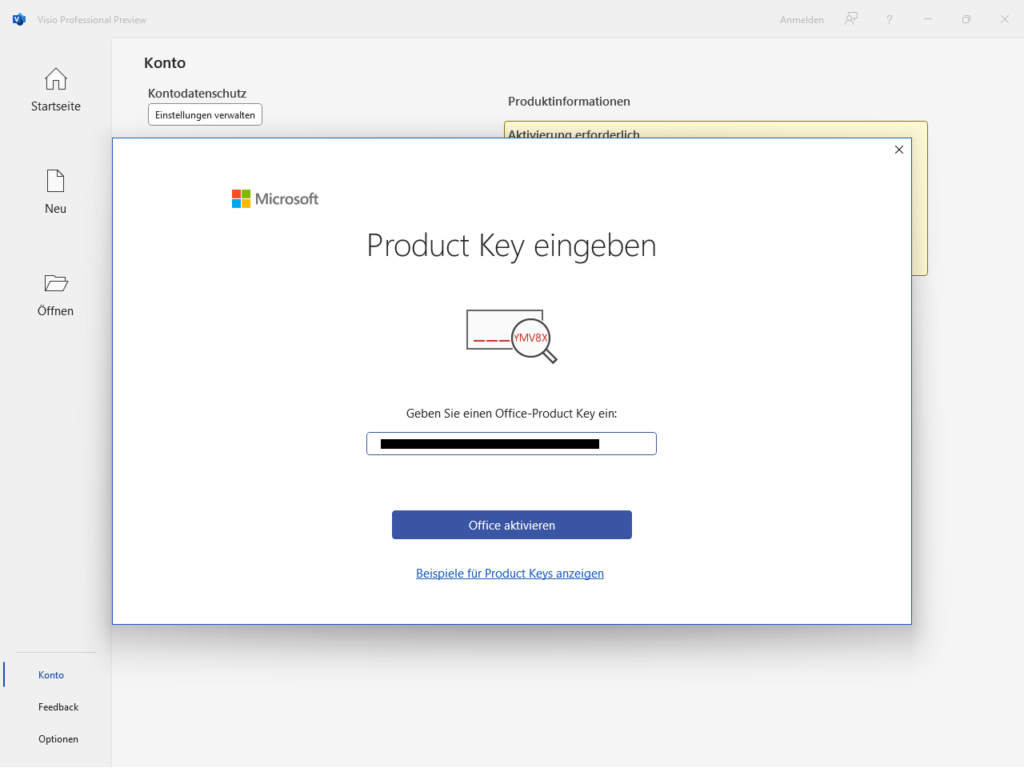
Task: Click the Öffnen folder icon in sidebar
Action: tap(56, 283)
